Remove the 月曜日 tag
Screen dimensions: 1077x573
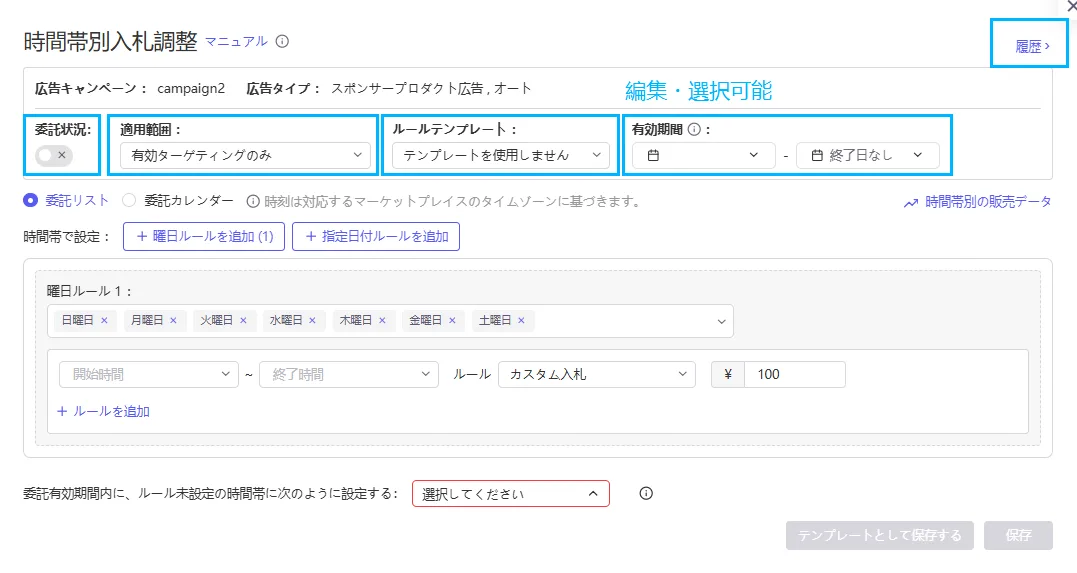click(173, 320)
